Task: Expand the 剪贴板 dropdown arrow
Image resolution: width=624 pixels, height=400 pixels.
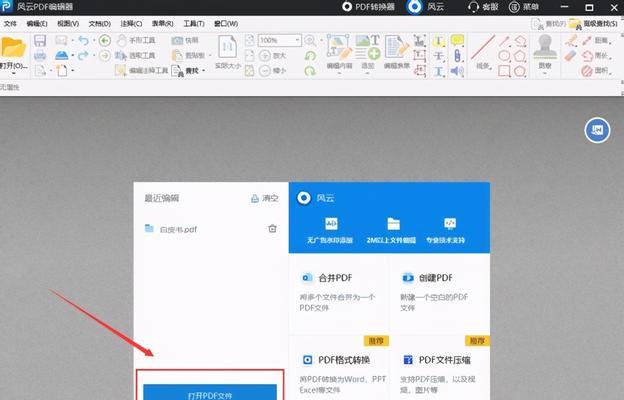Action: coord(210,55)
